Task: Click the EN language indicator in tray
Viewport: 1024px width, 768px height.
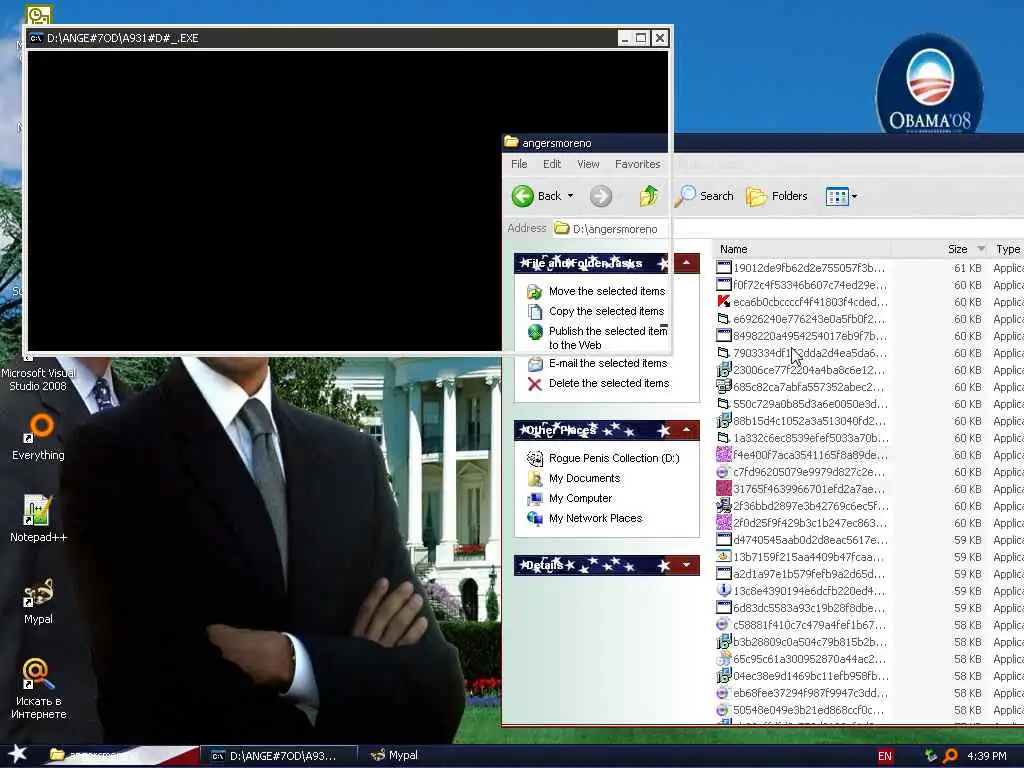Action: (885, 756)
